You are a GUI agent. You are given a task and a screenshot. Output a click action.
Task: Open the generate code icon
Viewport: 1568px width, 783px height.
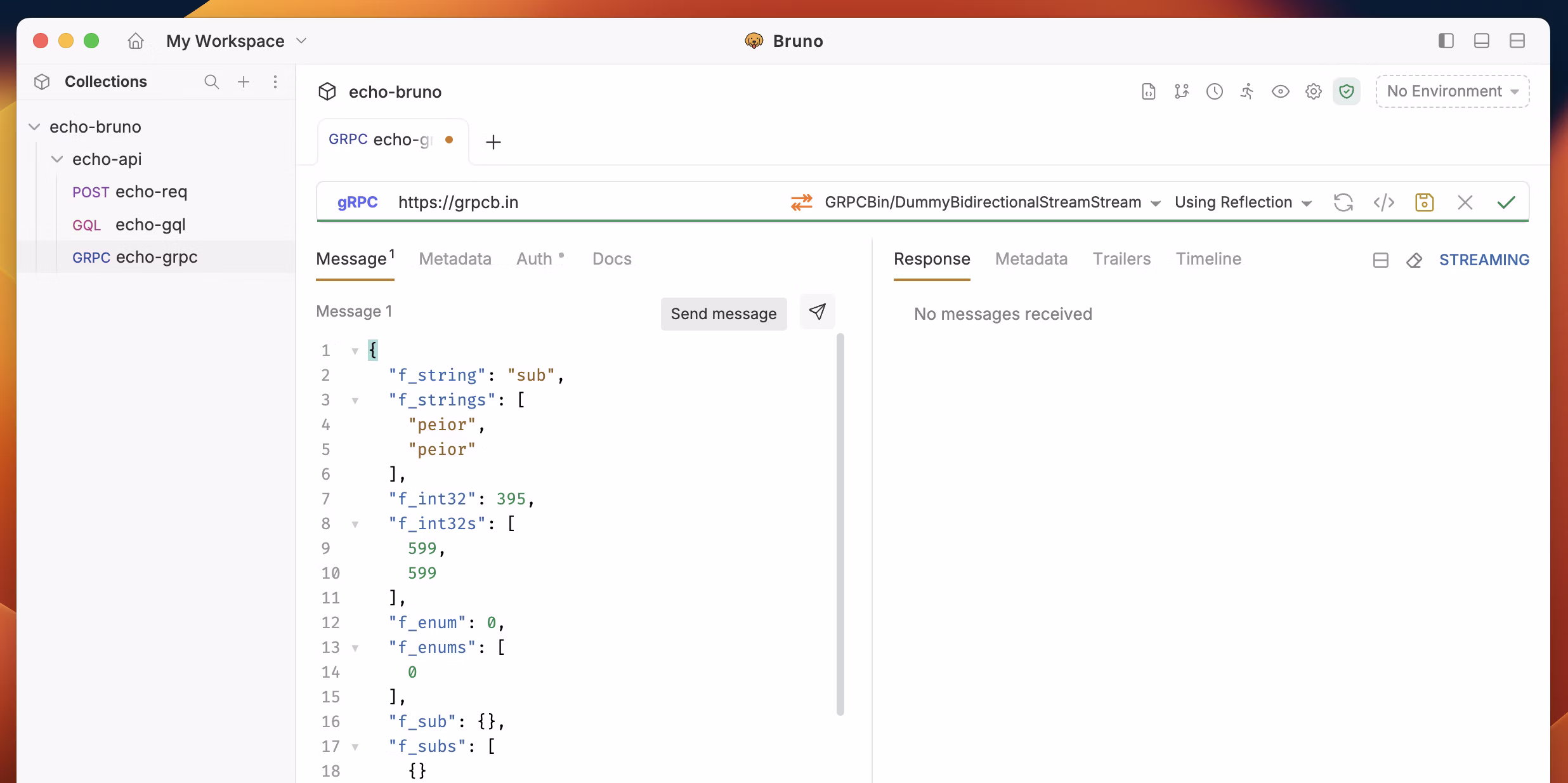pos(1383,202)
